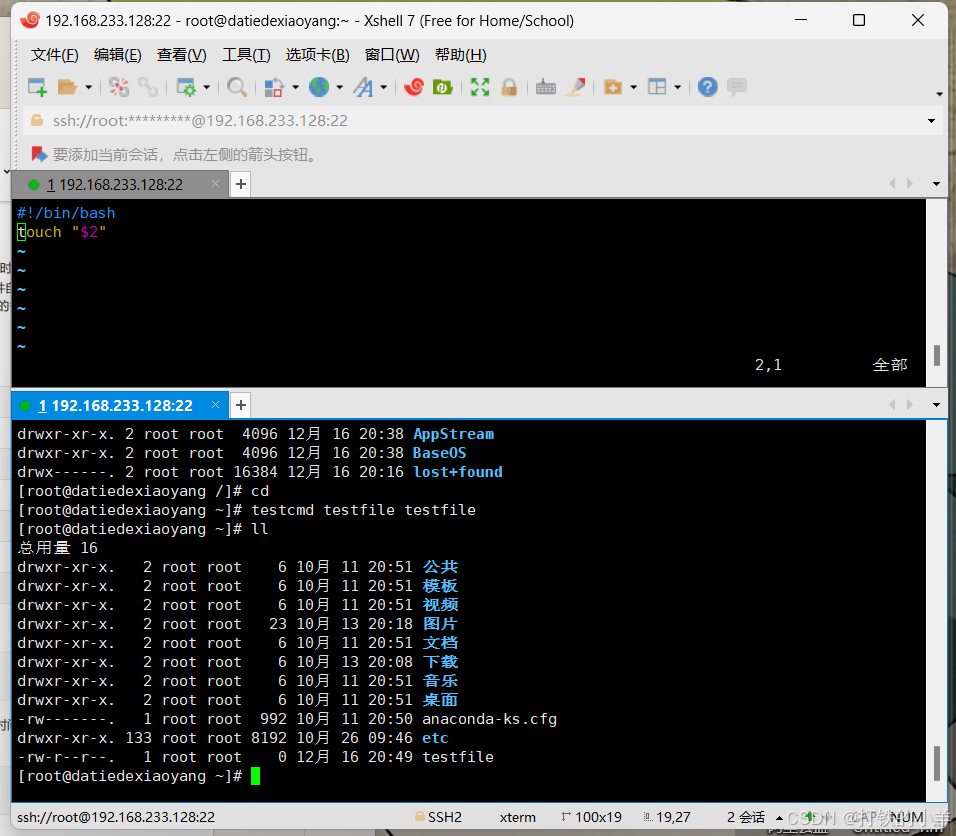Open the on-screen keyboard toolbar icon

coord(545,87)
